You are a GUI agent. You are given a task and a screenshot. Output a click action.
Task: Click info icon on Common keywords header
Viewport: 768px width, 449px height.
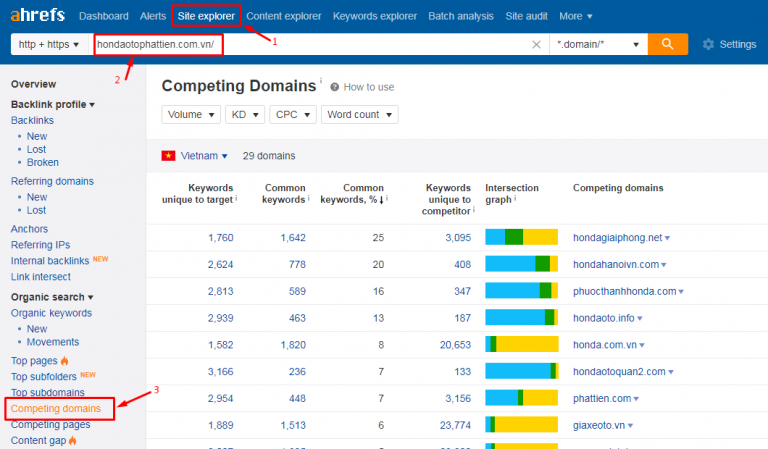click(x=309, y=198)
